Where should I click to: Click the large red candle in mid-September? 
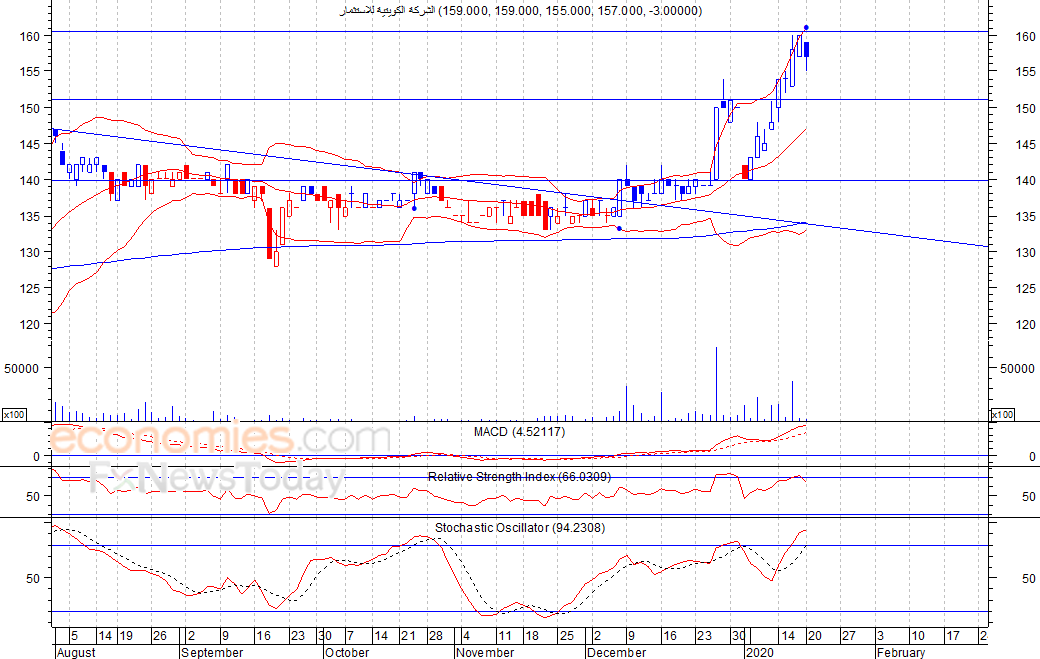tap(269, 233)
